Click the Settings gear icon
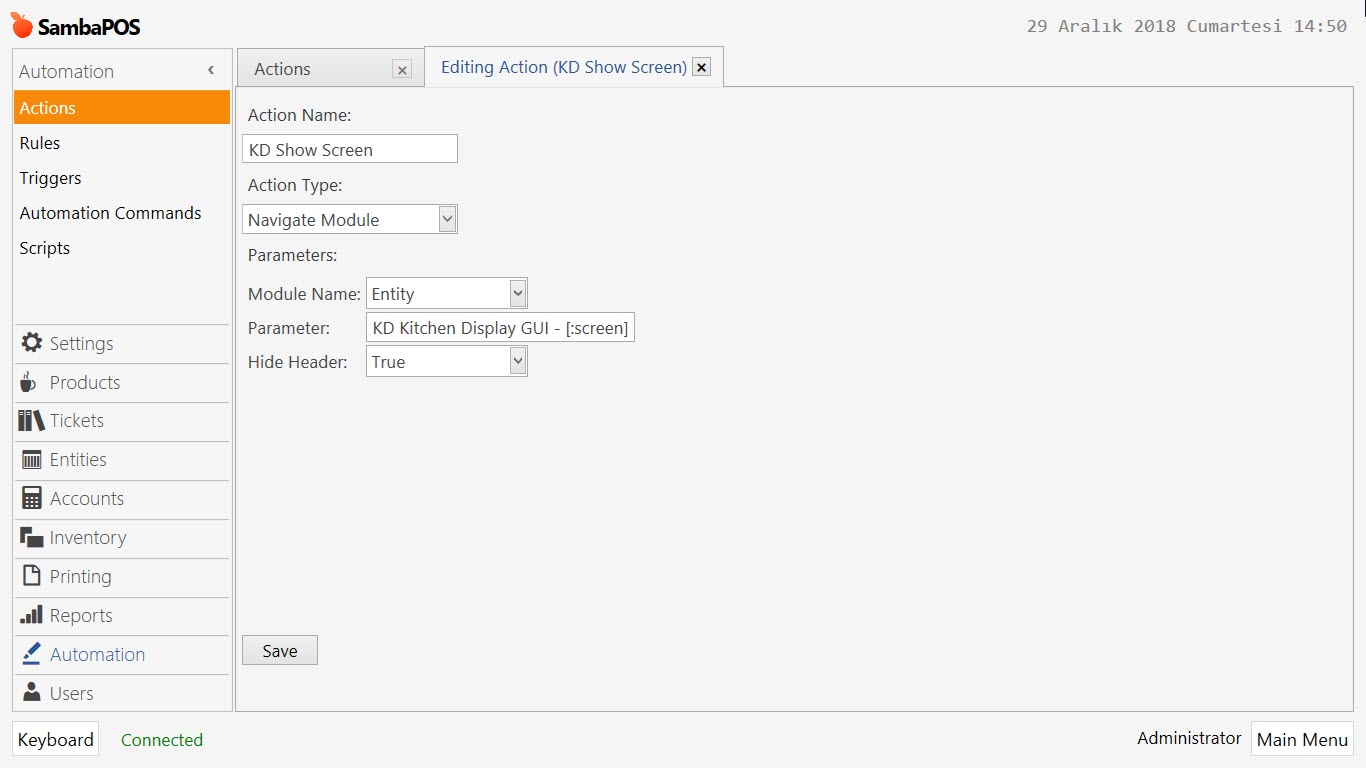This screenshot has height=768, width=1366. coord(31,343)
